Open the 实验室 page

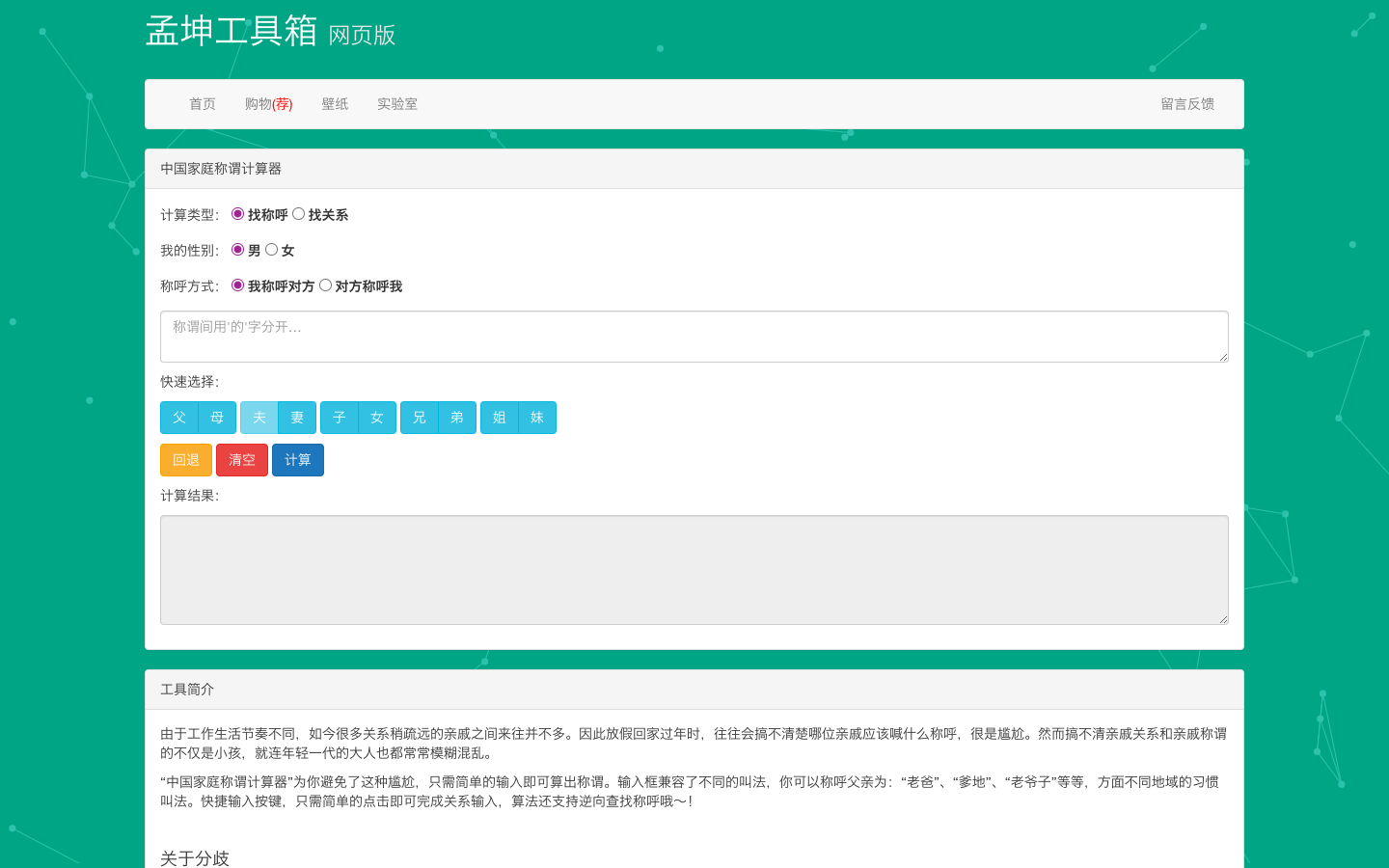click(x=396, y=104)
